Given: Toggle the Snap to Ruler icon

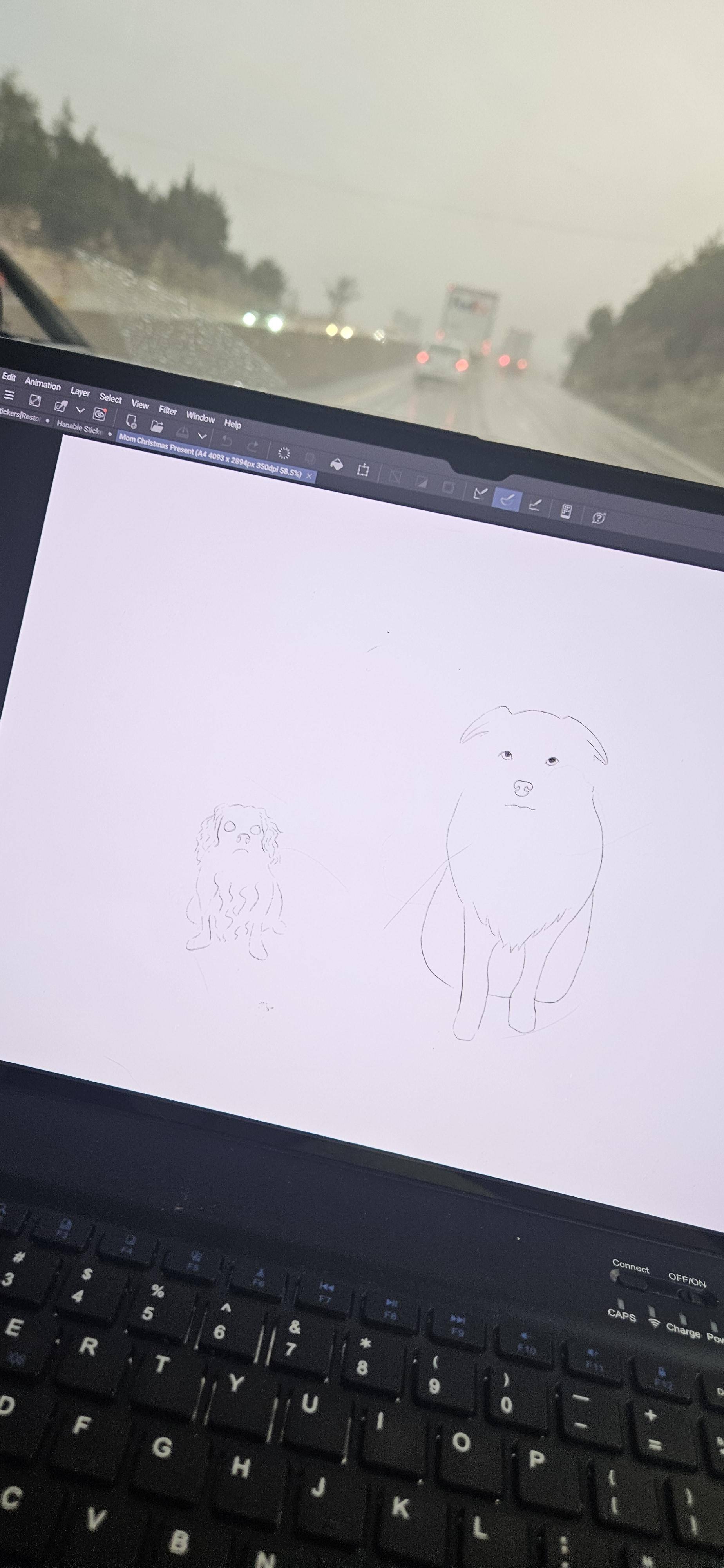Looking at the screenshot, I should 480,493.
